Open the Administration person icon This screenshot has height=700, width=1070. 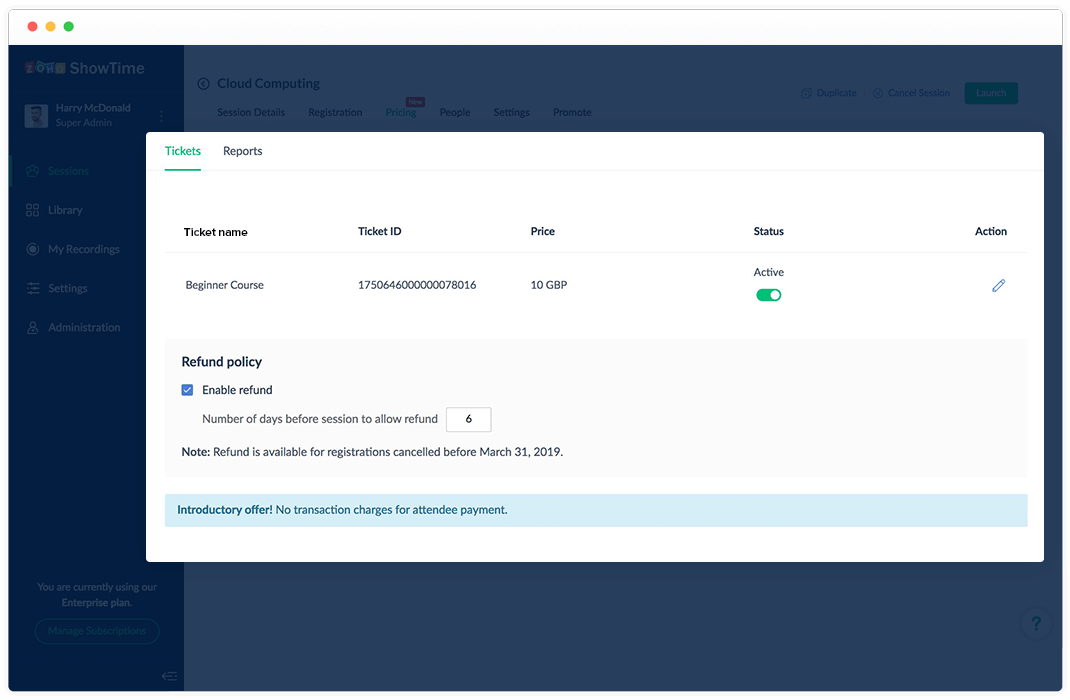(x=32, y=327)
